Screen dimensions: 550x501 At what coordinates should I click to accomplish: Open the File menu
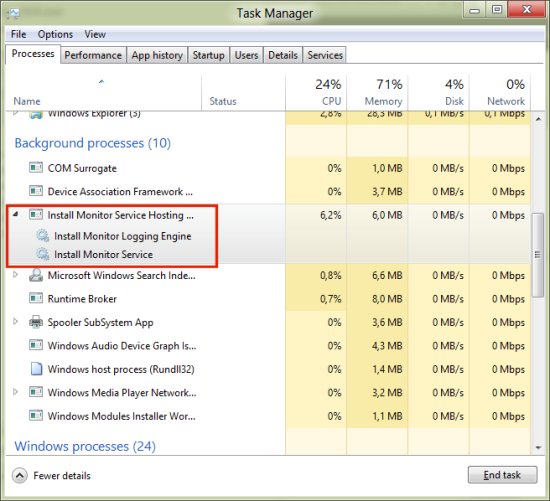18,34
